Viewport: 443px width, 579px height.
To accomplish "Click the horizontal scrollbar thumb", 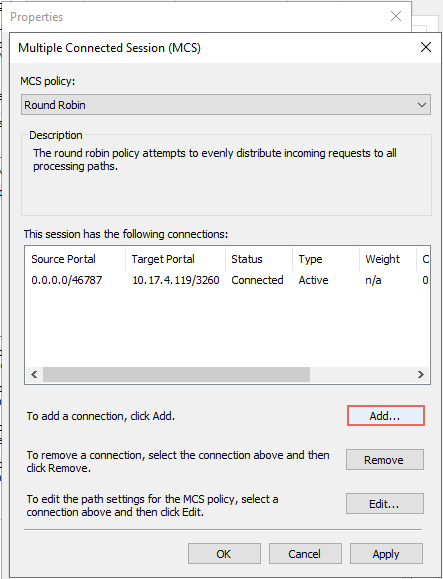I will (x=176, y=374).
